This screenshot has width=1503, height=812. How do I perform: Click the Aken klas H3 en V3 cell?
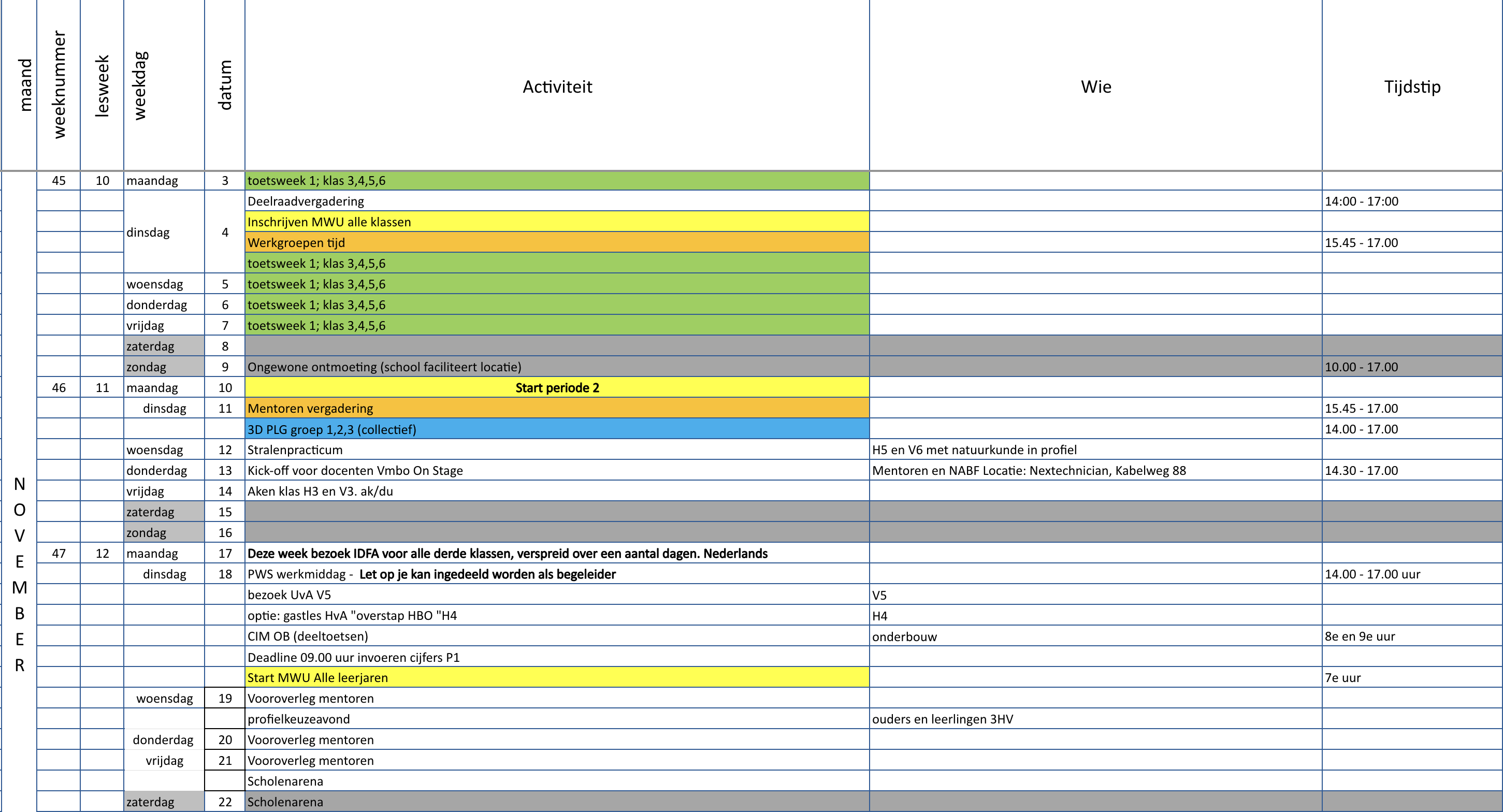click(x=557, y=490)
